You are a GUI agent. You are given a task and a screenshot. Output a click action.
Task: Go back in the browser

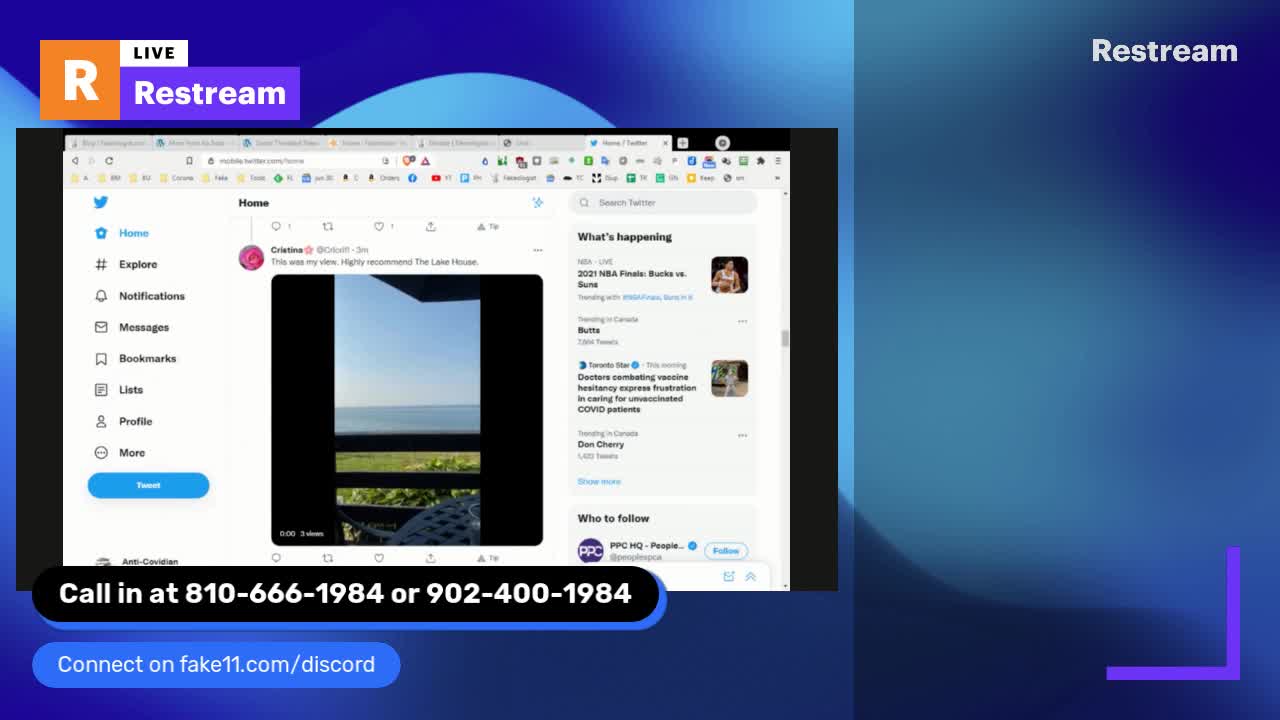75,161
